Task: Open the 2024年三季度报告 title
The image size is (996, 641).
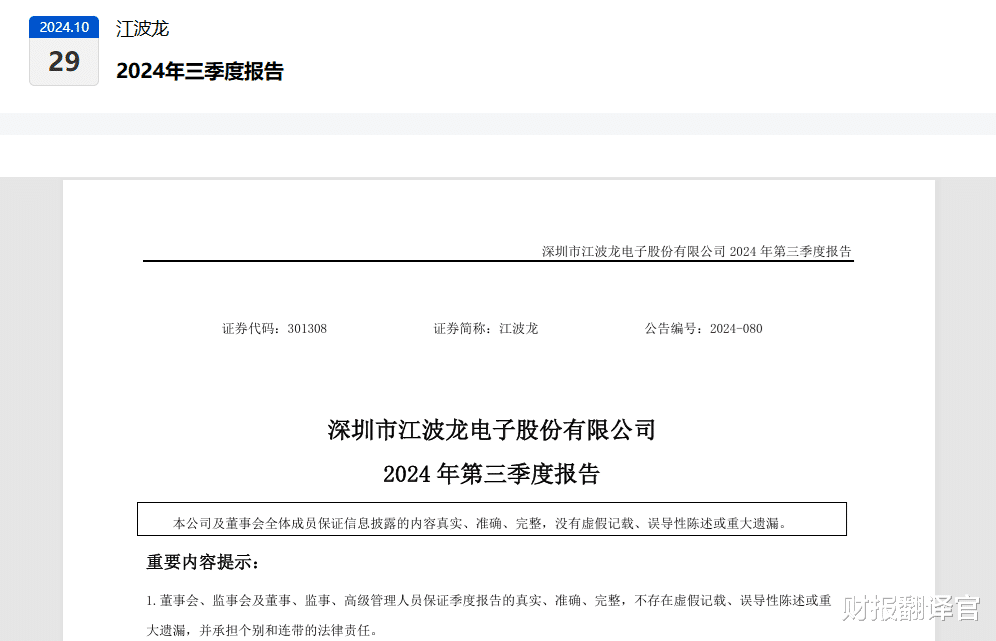Action: click(x=199, y=71)
